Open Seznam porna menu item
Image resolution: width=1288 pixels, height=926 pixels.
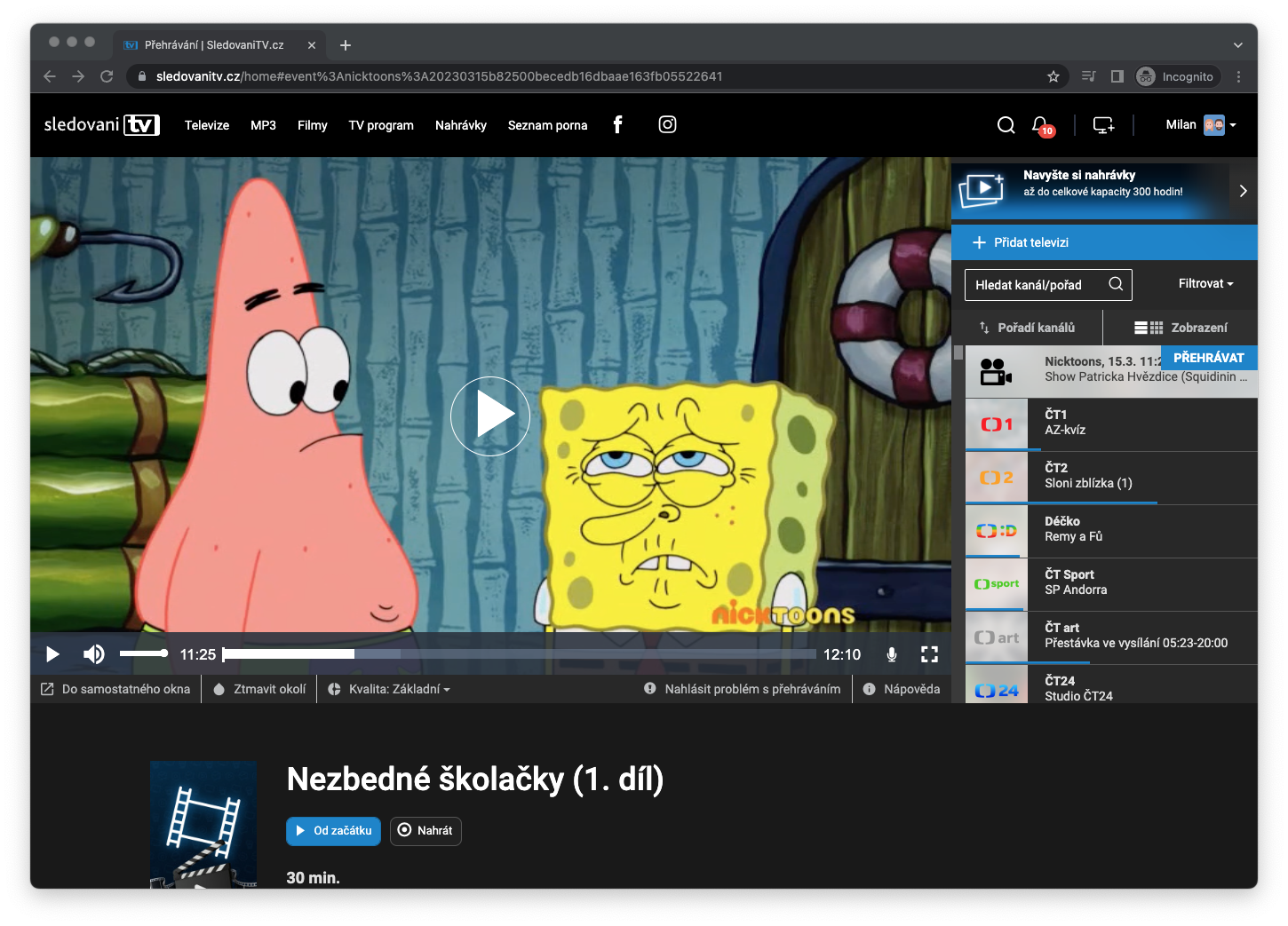point(547,125)
